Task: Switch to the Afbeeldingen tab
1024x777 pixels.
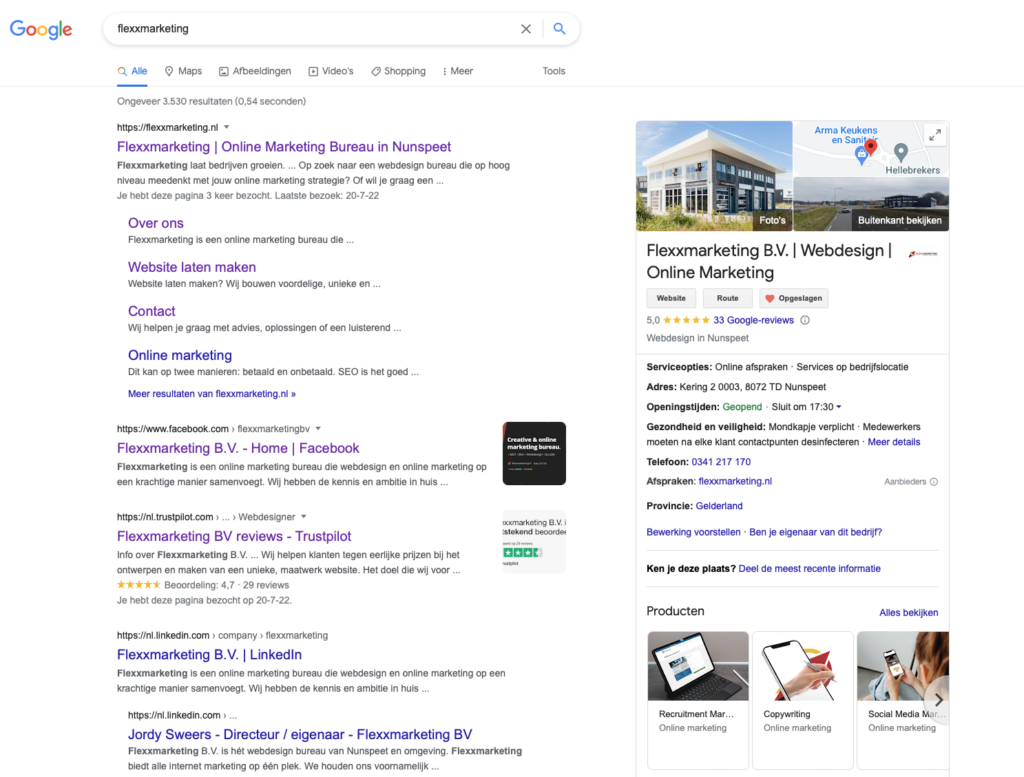Action: (255, 71)
